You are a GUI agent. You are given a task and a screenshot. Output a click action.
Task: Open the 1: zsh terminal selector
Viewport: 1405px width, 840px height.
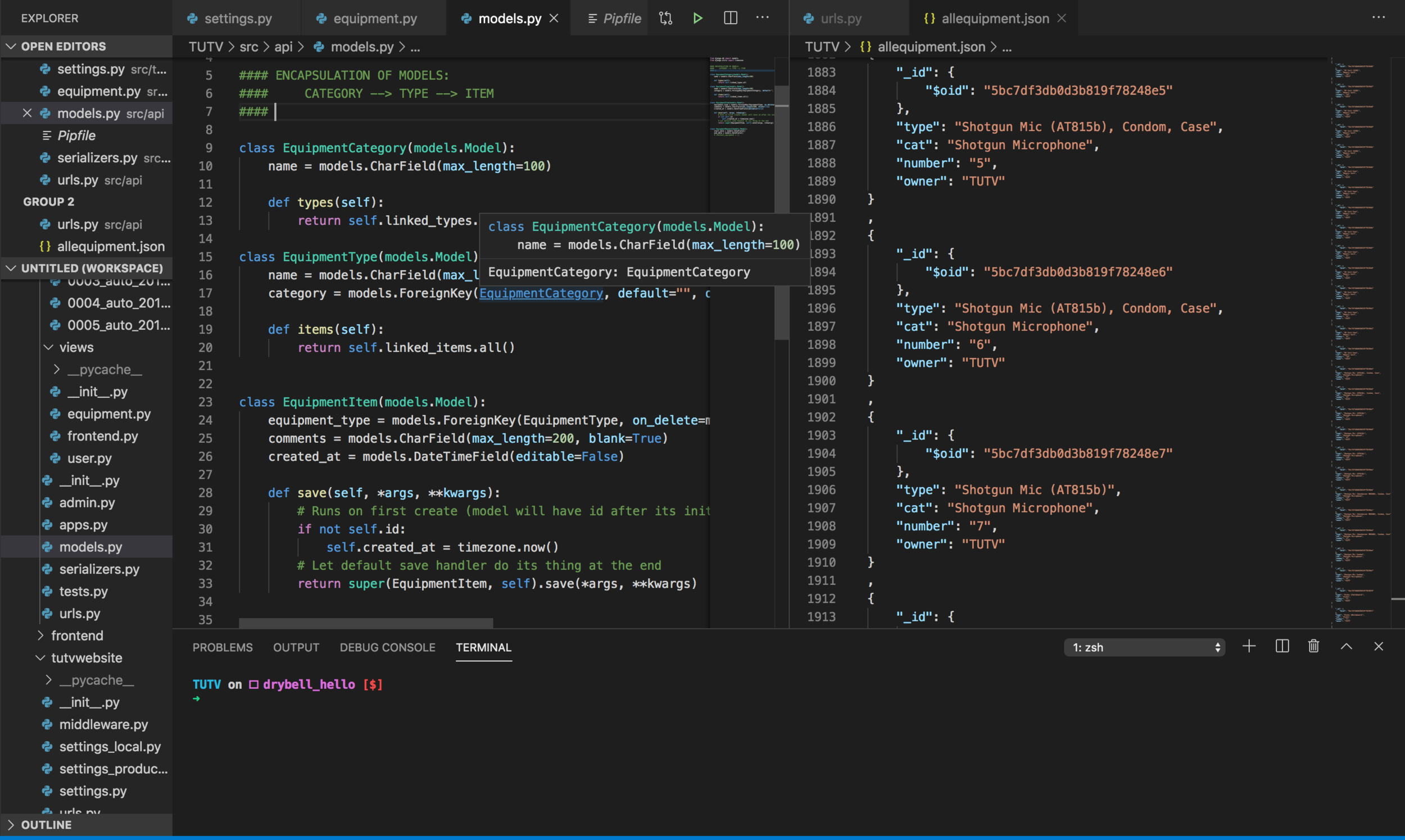(1145, 647)
